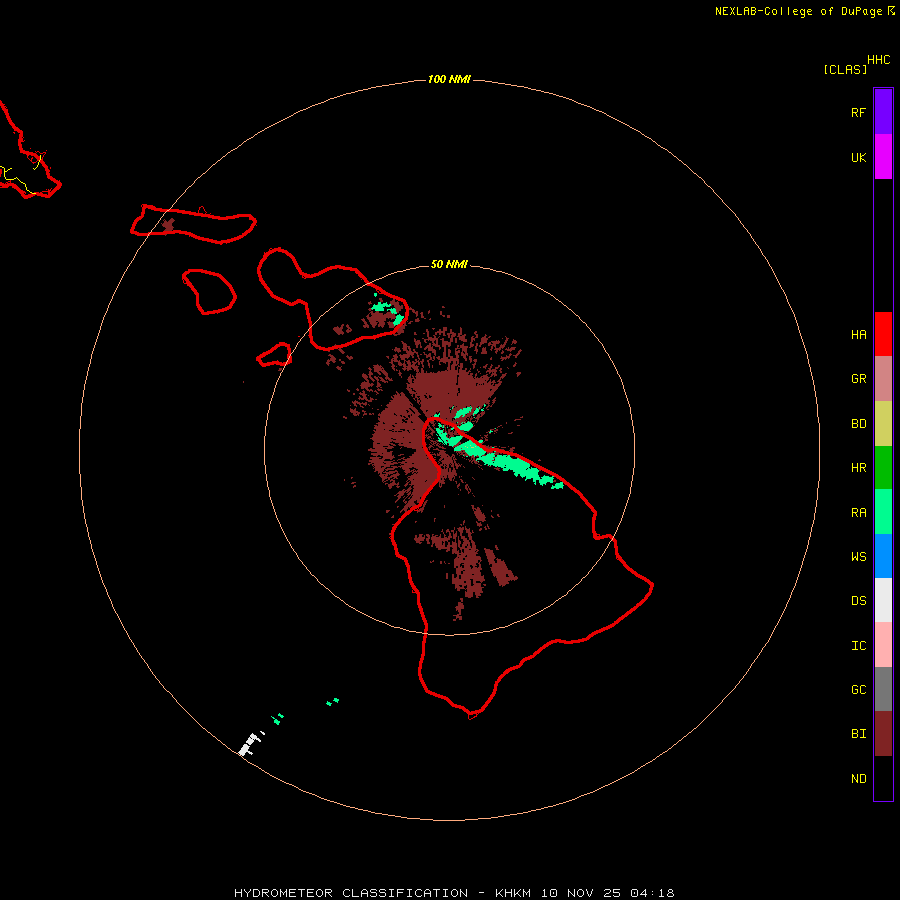Click the DS white legend swatch
Screen dimensions: 900x900
pyautogui.click(x=883, y=600)
